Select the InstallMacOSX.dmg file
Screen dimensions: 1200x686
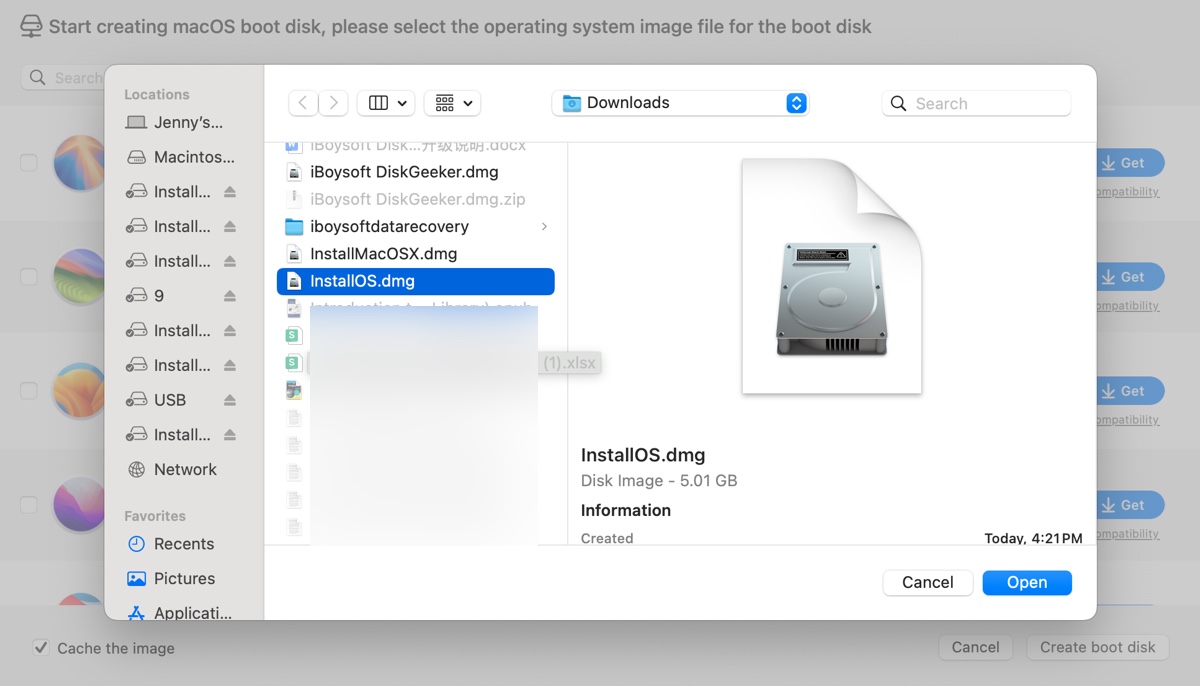click(383, 254)
